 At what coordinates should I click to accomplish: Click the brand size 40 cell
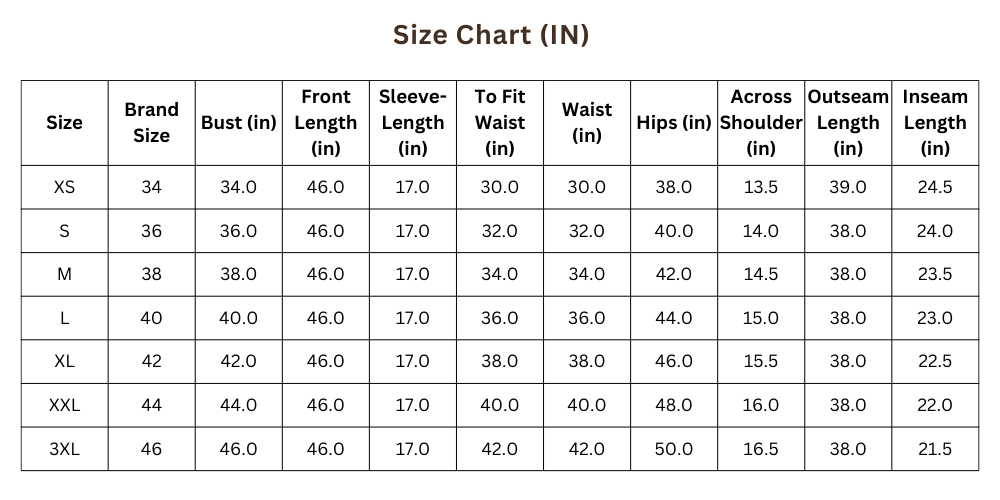click(151, 318)
